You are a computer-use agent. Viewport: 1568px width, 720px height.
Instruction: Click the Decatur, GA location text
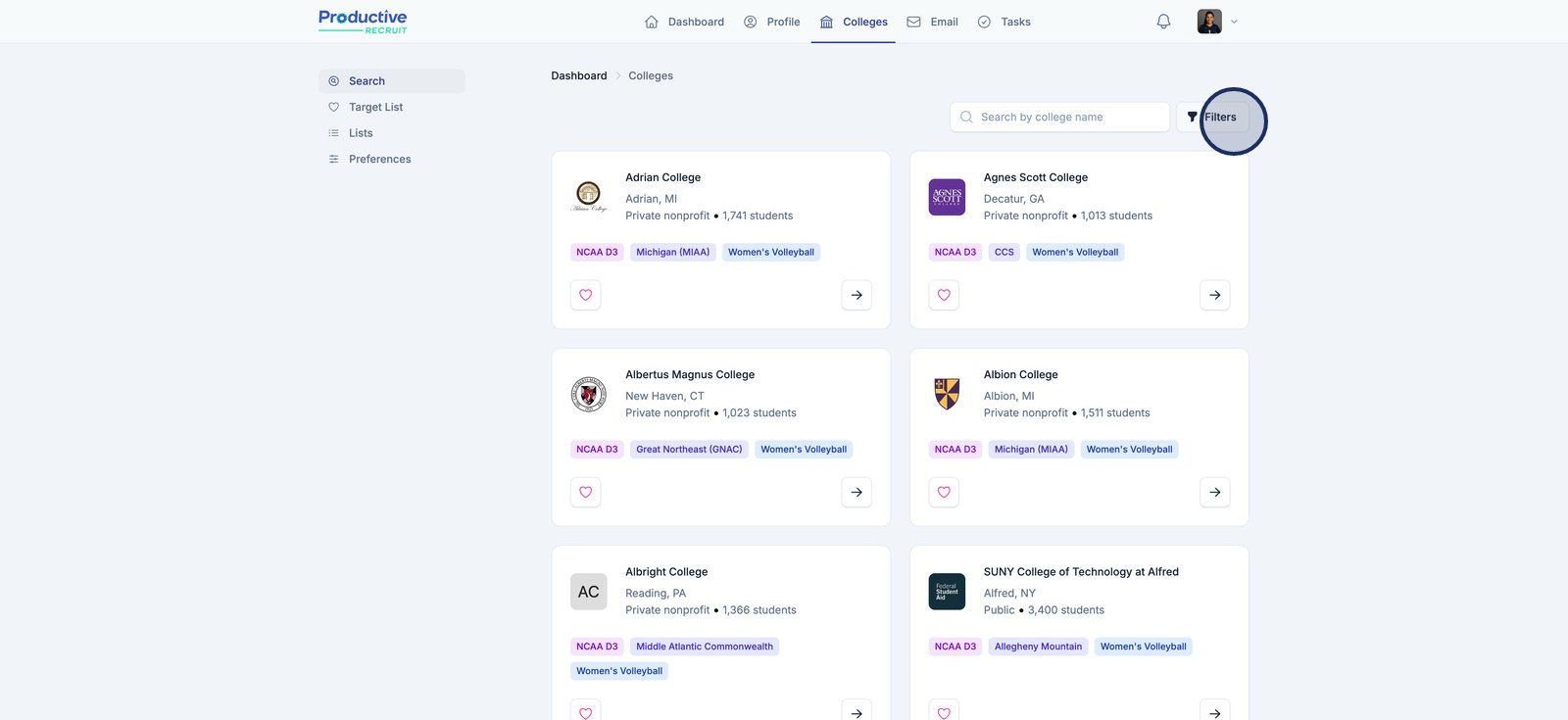[x=1014, y=199]
